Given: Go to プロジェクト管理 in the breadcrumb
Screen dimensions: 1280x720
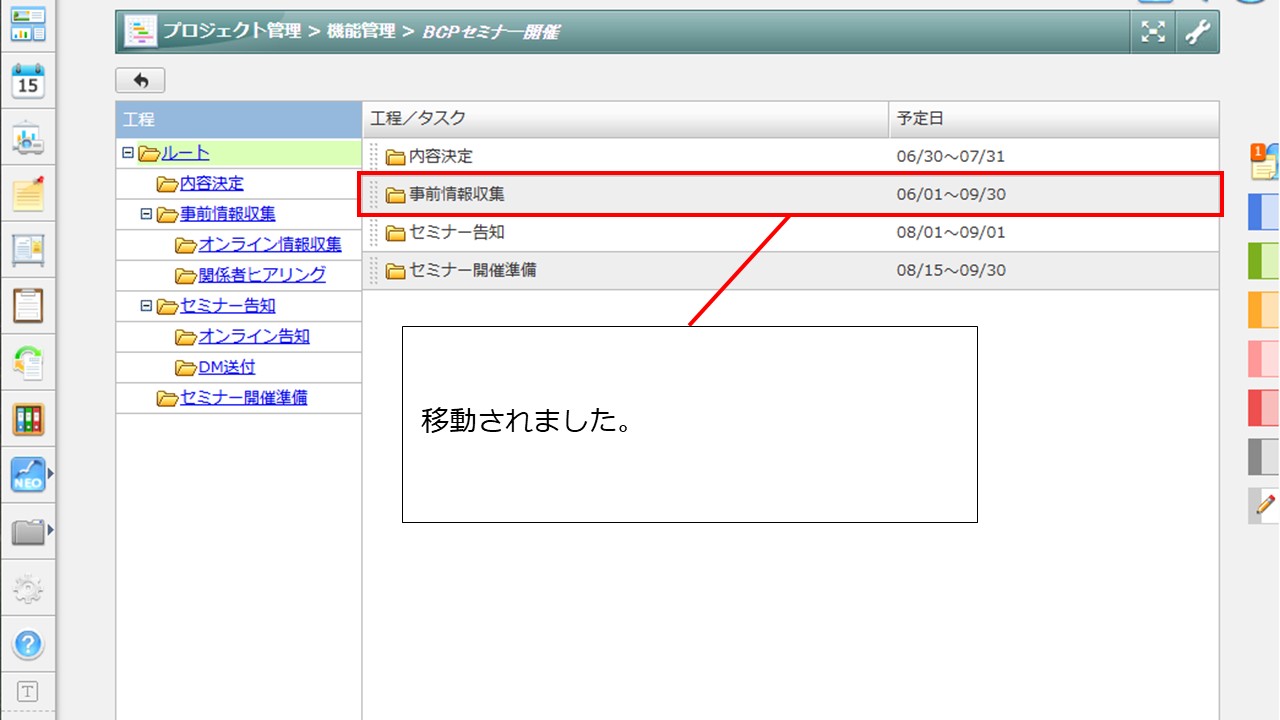Looking at the screenshot, I should pyautogui.click(x=232, y=31).
